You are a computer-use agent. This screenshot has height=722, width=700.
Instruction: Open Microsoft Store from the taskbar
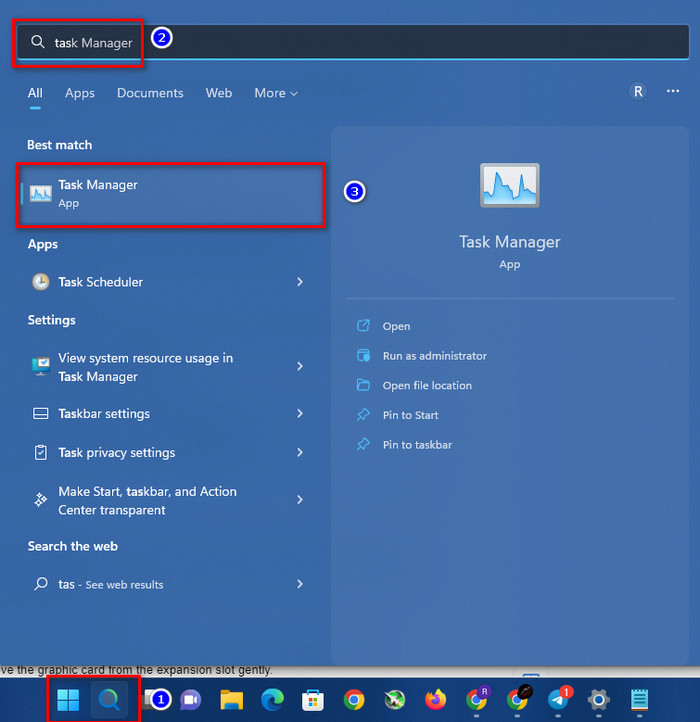(x=313, y=700)
